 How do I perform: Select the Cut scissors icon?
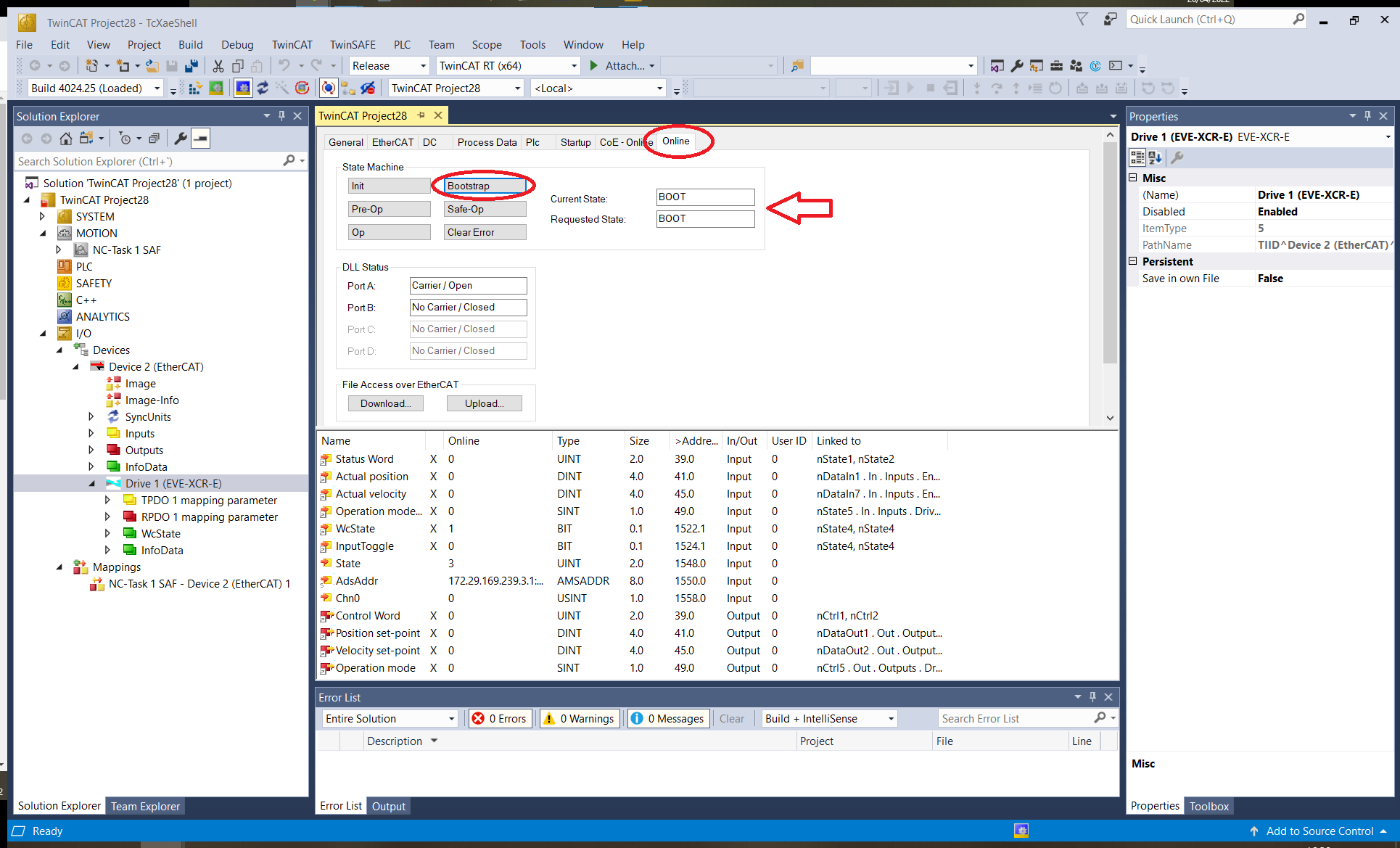pyautogui.click(x=218, y=65)
